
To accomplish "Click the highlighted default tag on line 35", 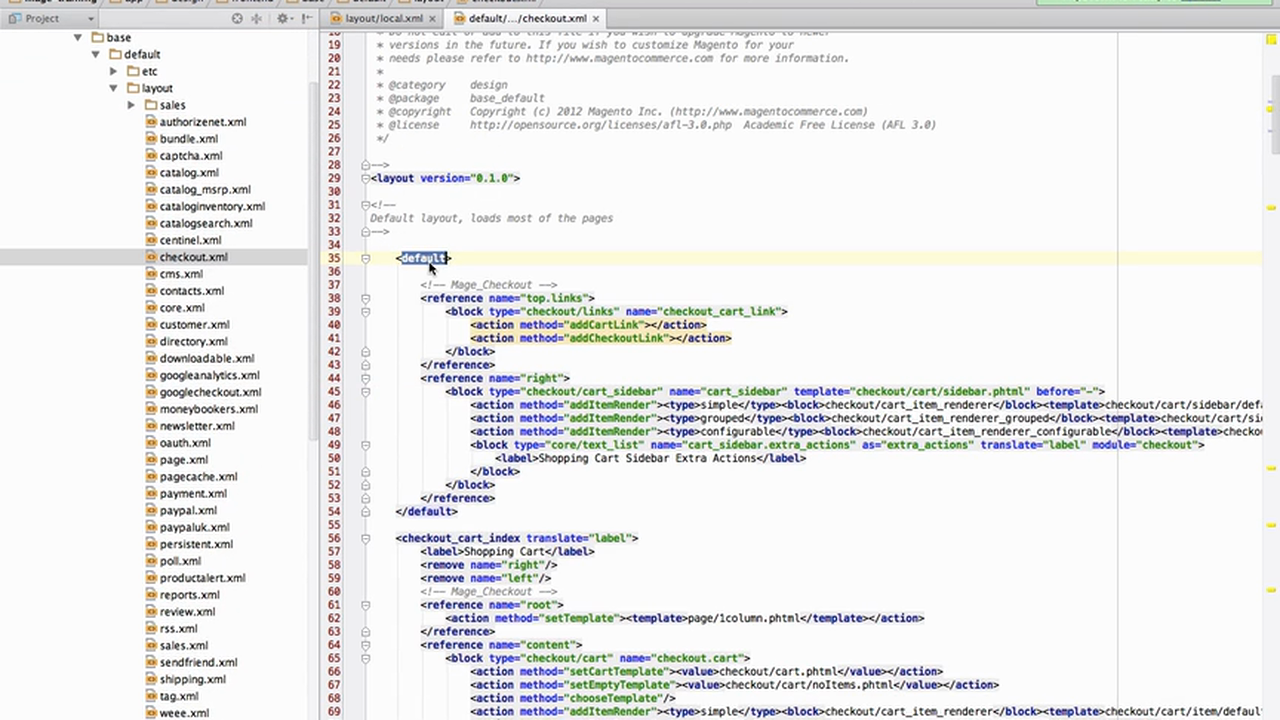I will 423,258.
